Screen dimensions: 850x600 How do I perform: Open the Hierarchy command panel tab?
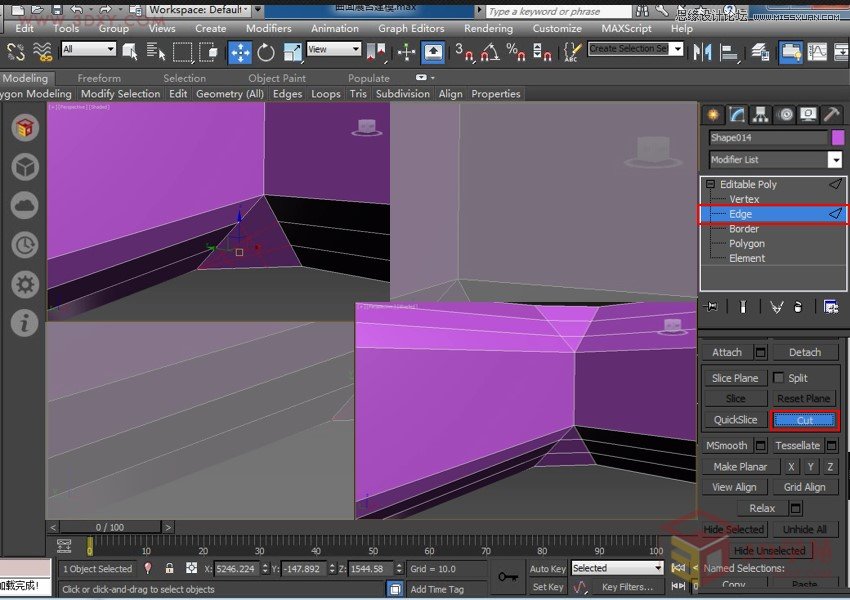pyautogui.click(x=761, y=114)
